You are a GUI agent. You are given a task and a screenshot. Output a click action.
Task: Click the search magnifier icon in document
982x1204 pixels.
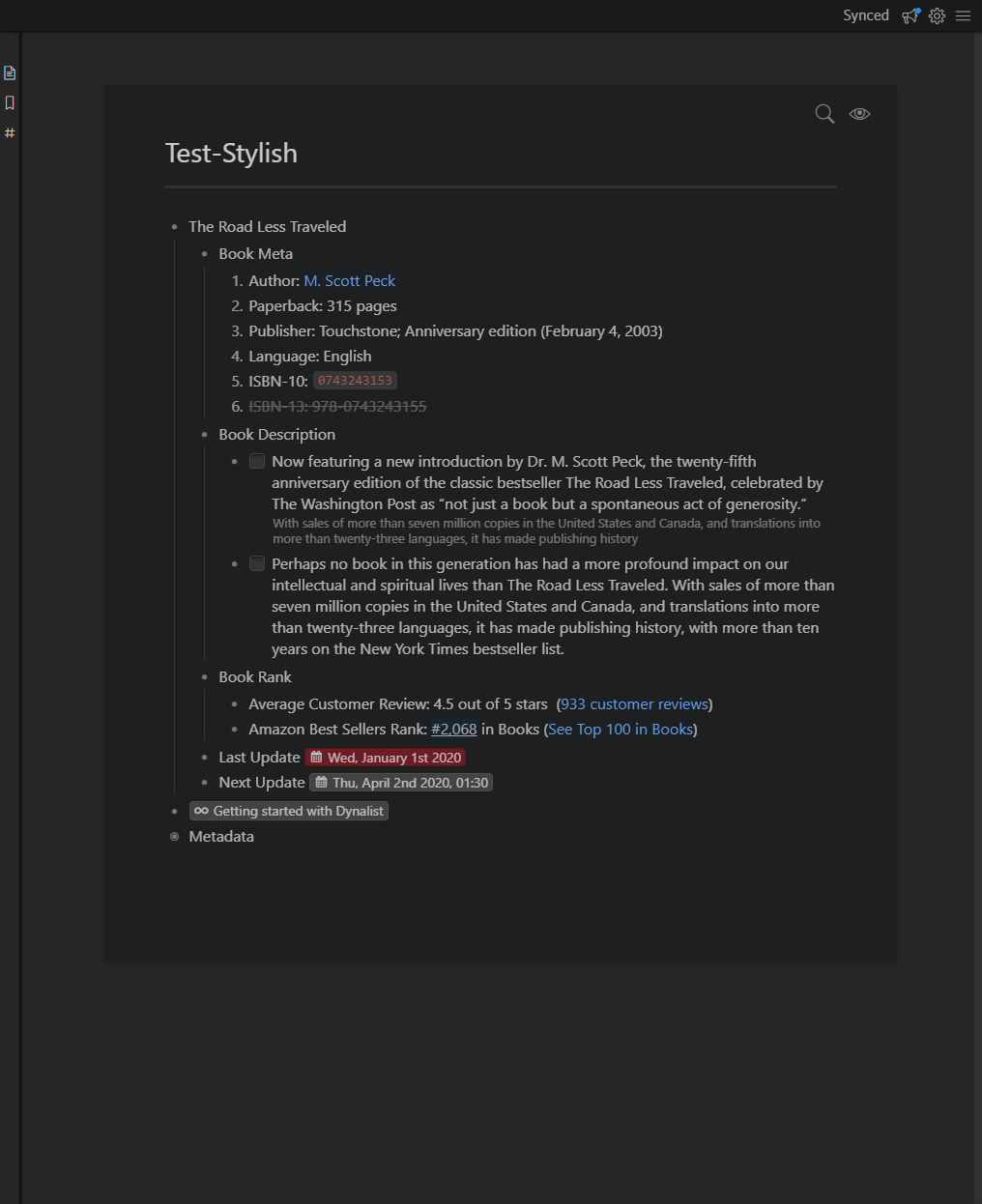824,114
